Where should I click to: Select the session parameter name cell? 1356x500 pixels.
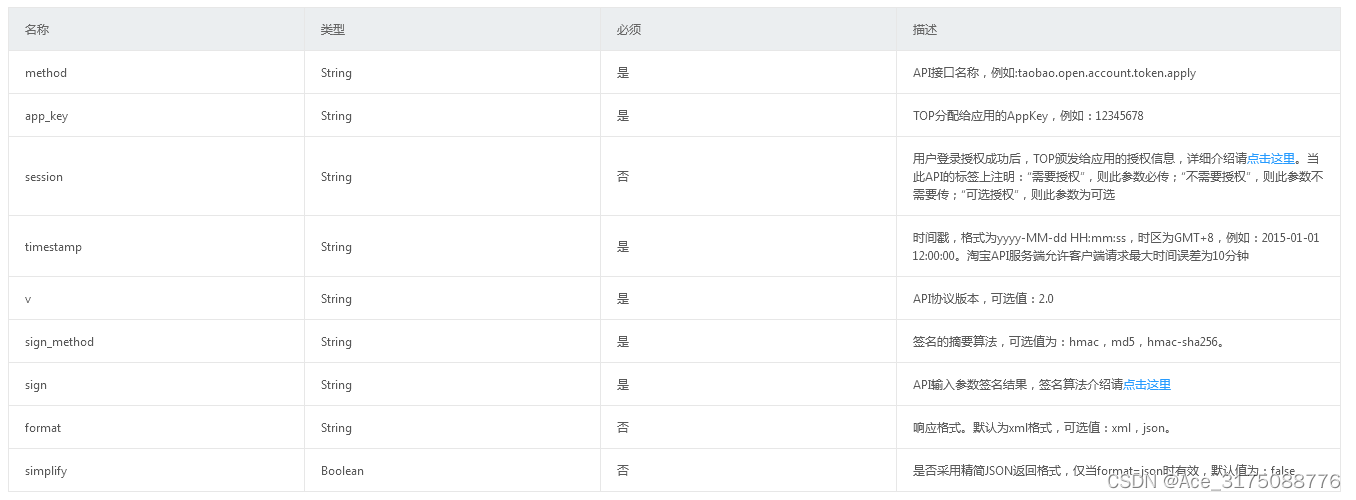coord(157,177)
